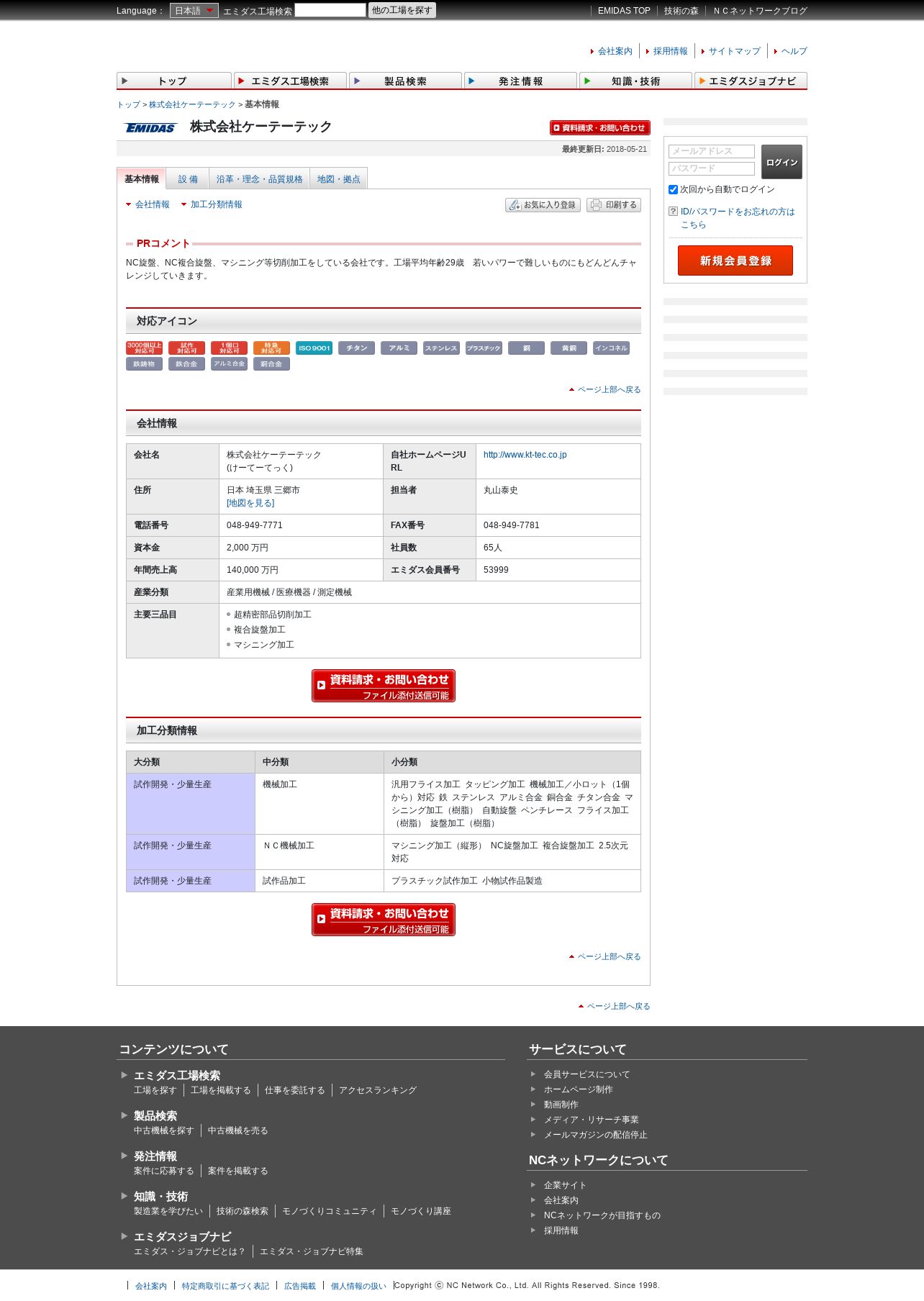Focus the パスワード input field
The height and width of the screenshot is (1301, 924).
tap(712, 168)
